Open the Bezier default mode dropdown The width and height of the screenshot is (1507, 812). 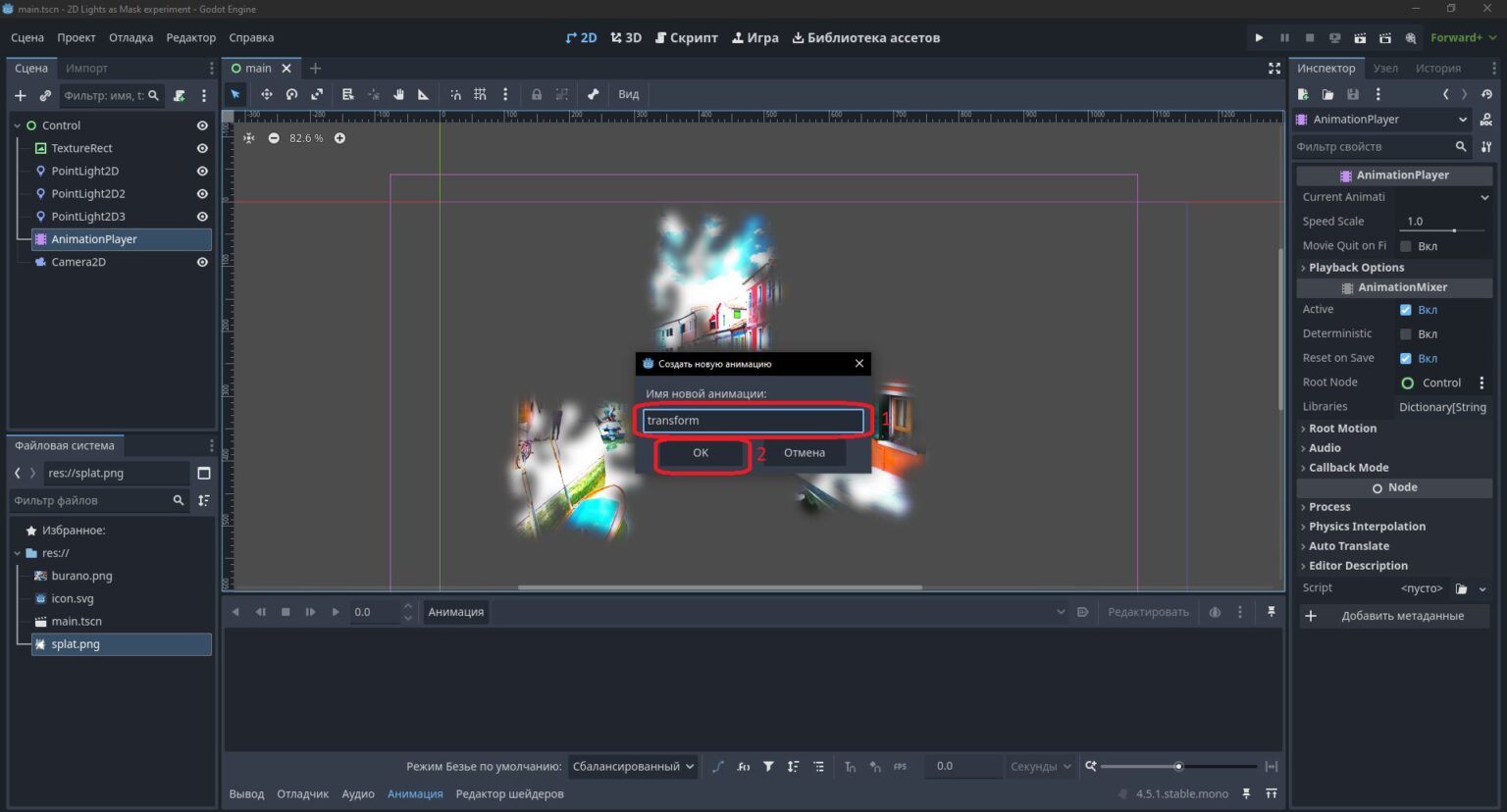point(633,766)
